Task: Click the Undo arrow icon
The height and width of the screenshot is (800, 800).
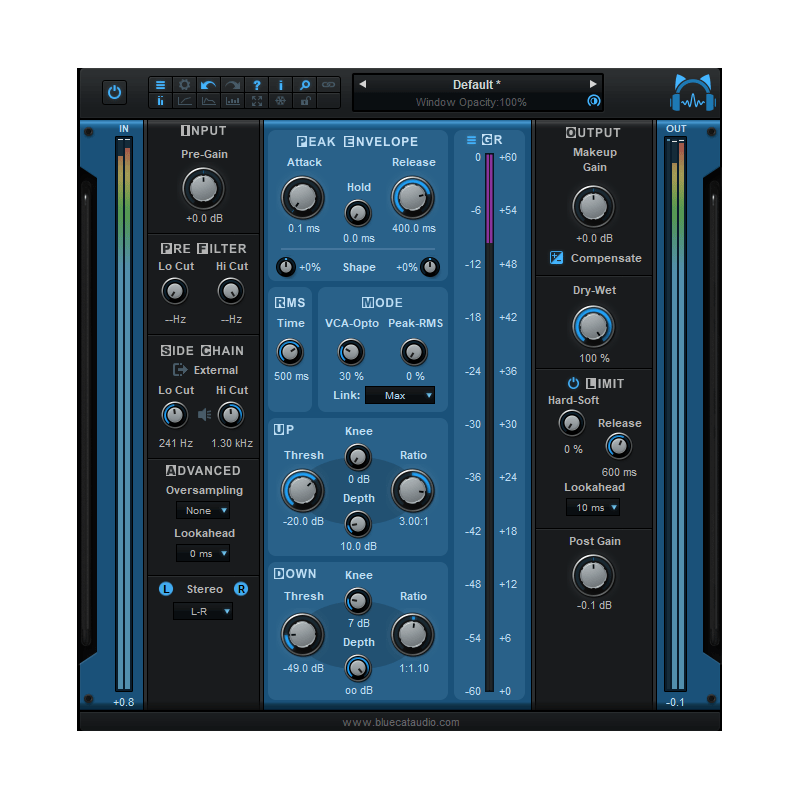Action: click(207, 85)
